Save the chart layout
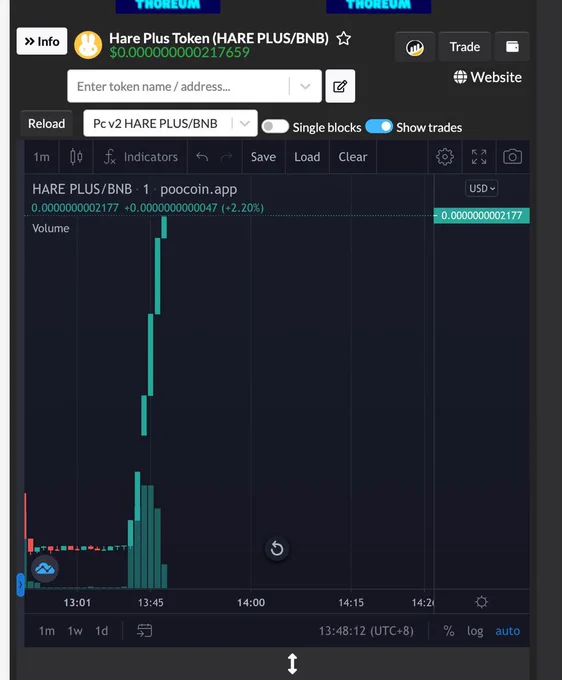Viewport: 562px width, 680px height. (263, 157)
